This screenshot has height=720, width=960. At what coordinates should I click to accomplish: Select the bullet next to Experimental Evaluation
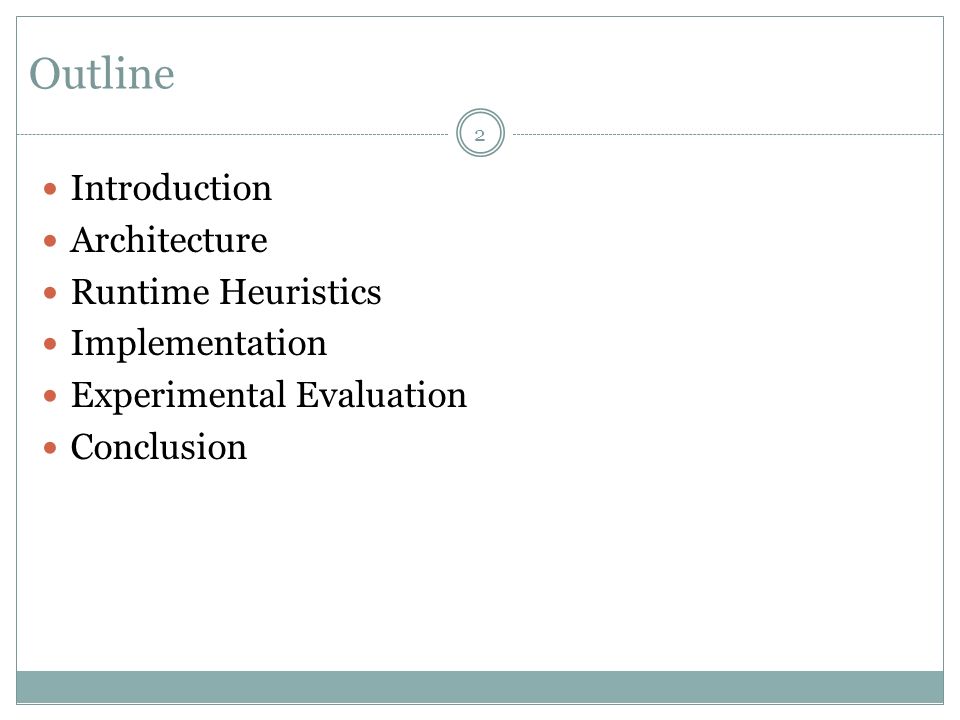click(x=50, y=396)
